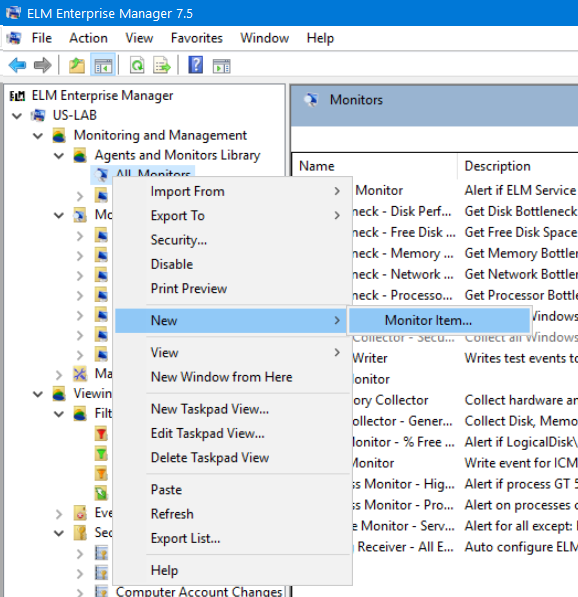Screen dimensions: 578x597
Task: Click the ELM Enterprise Manager root icon
Action: (17, 96)
